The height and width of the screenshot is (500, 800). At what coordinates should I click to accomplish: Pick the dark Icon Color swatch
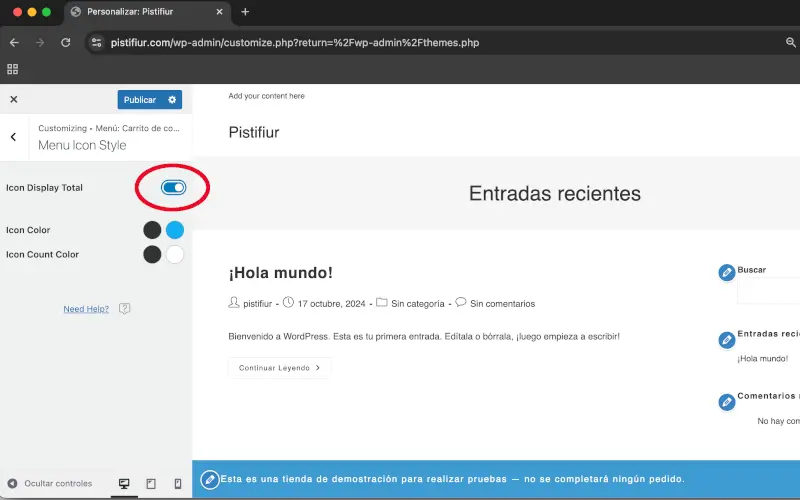pos(152,230)
